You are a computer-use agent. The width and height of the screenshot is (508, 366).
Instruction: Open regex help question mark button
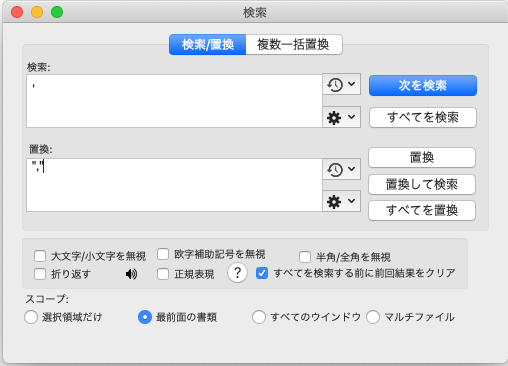coord(237,273)
